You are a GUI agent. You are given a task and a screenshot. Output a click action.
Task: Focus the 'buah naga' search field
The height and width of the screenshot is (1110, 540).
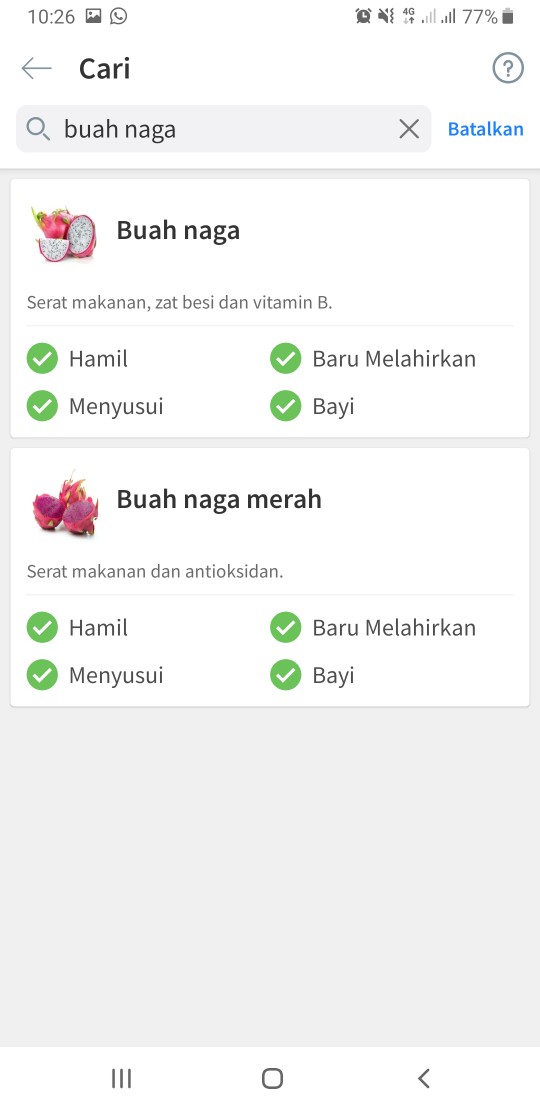[x=224, y=129]
